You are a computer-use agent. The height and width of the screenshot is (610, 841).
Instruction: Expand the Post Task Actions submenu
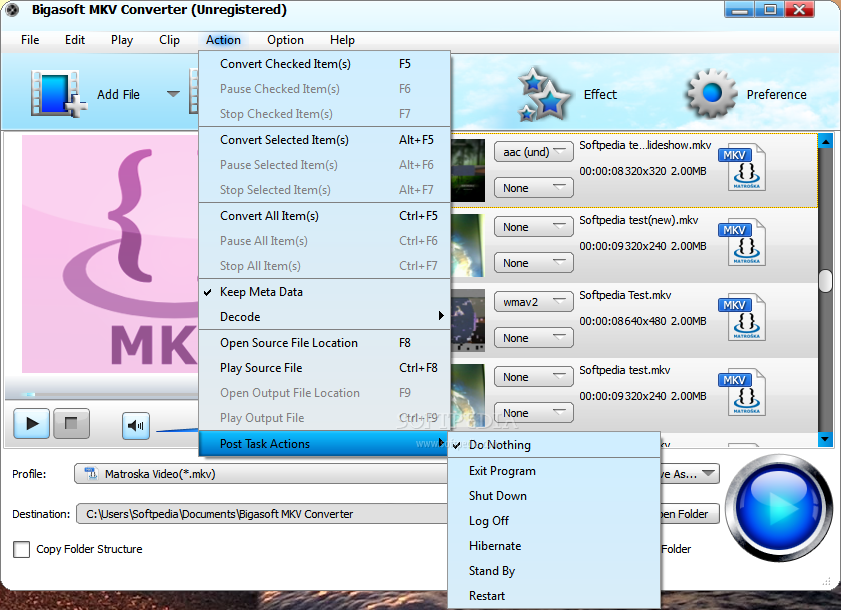point(324,444)
